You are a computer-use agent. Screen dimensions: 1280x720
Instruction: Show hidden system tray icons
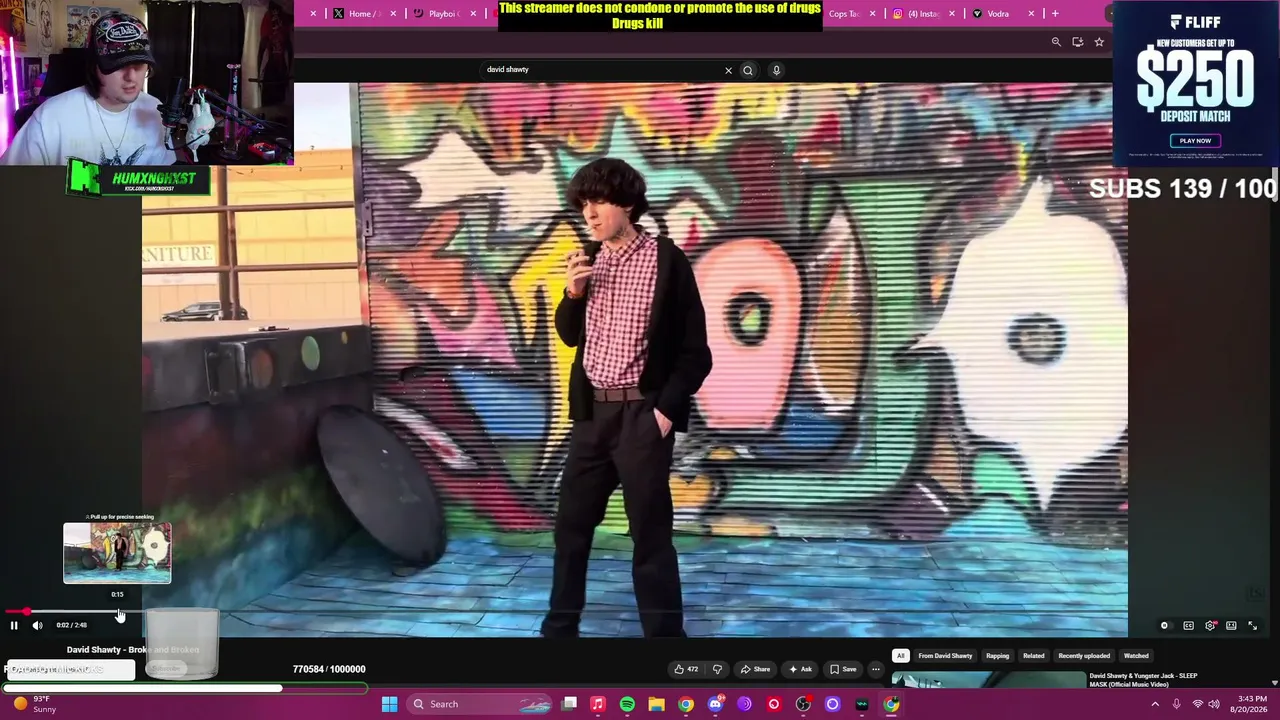point(1155,704)
